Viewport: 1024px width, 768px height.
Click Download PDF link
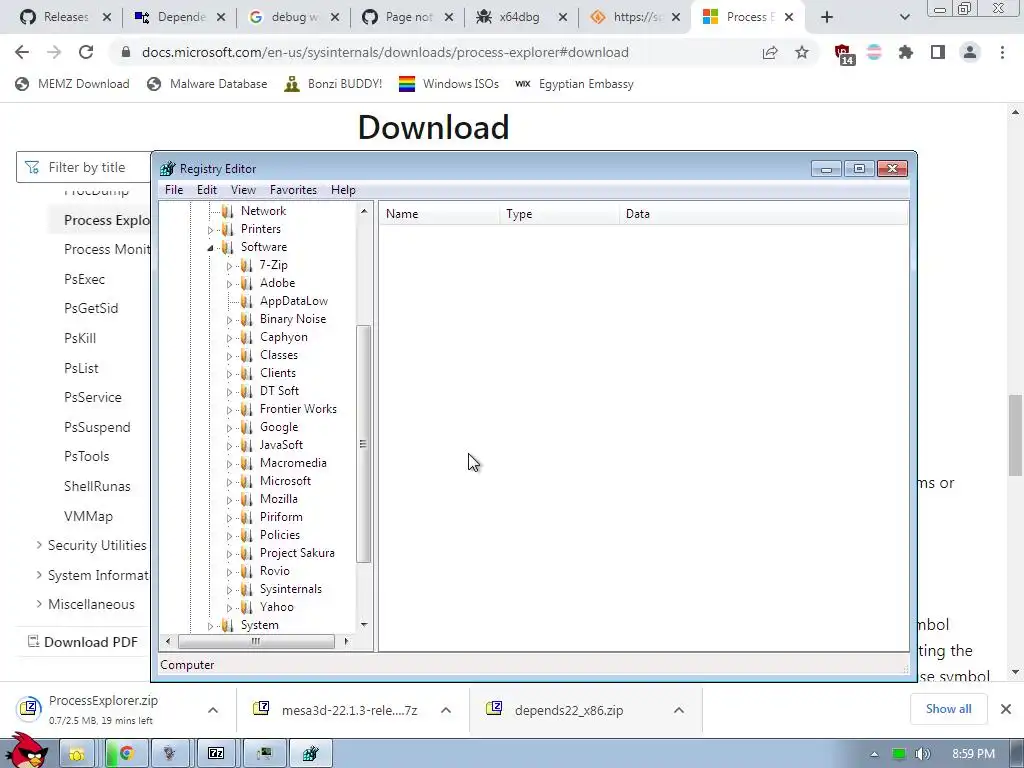click(x=83, y=642)
